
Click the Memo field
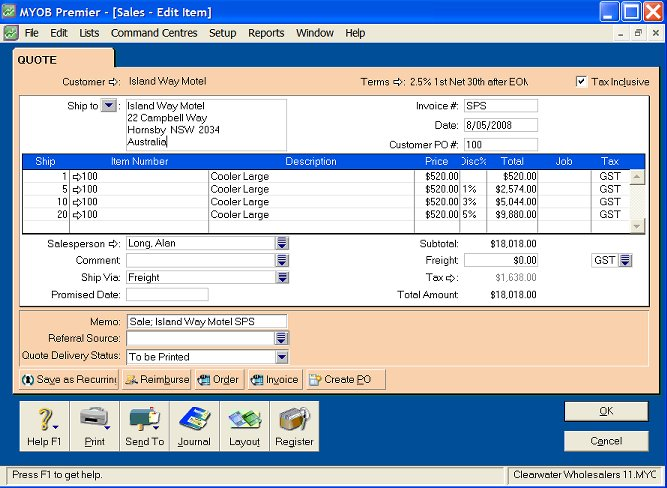pyautogui.click(x=207, y=321)
